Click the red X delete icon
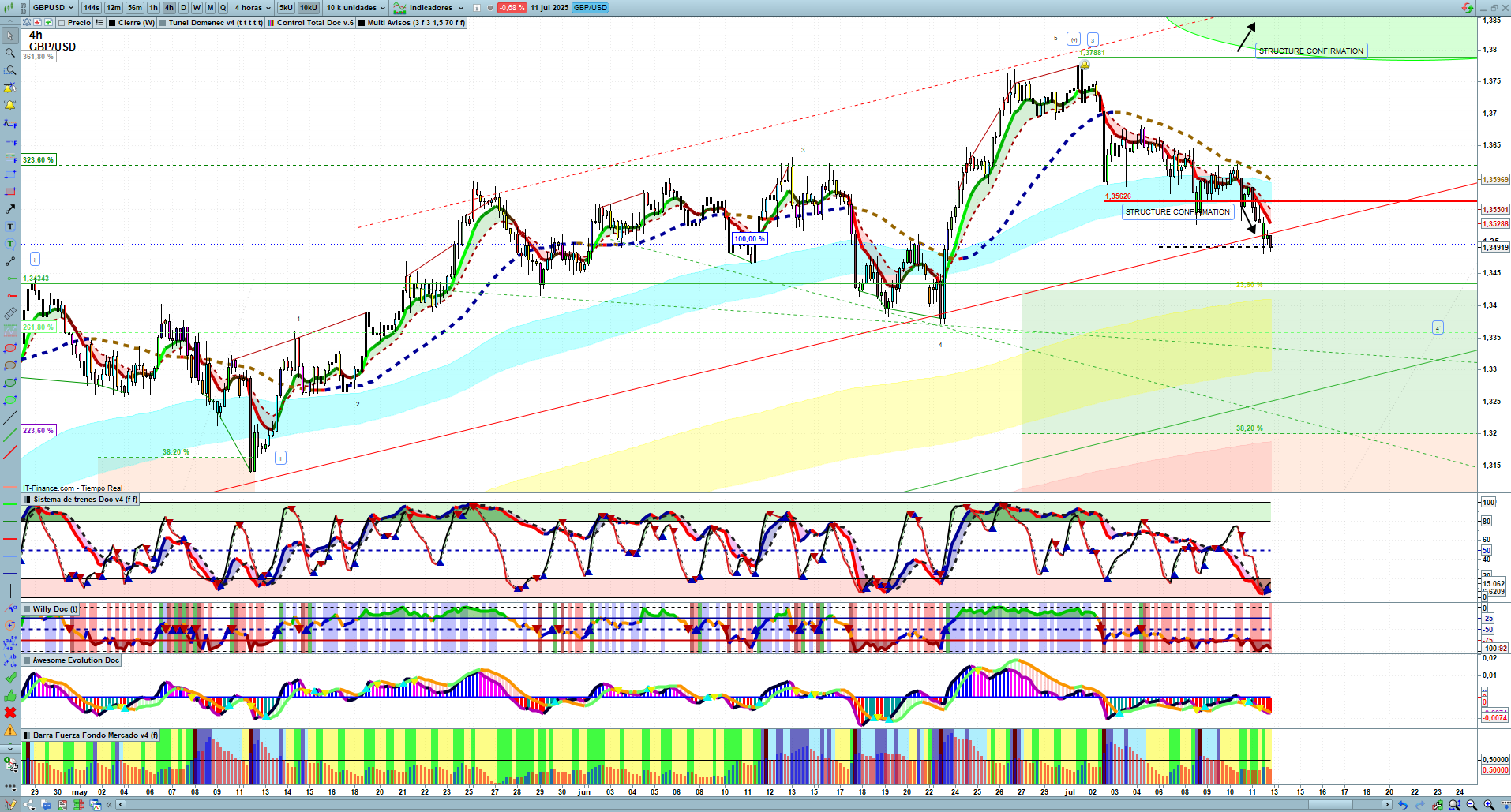The height and width of the screenshot is (812, 1511). (x=10, y=713)
